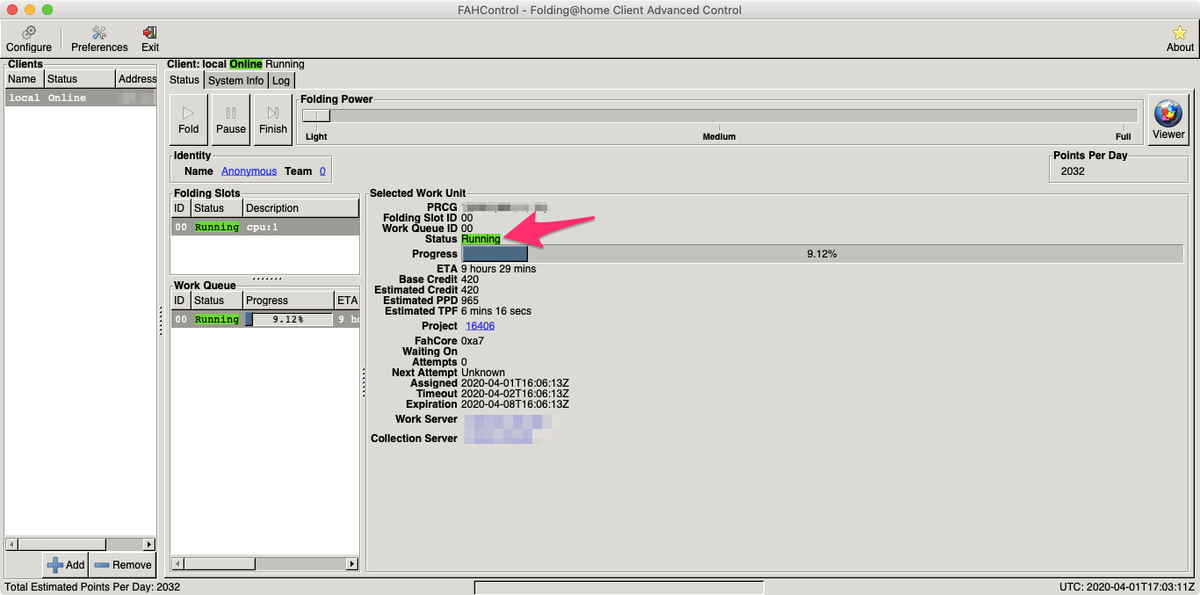Click the Exit toolbar icon

pyautogui.click(x=150, y=39)
